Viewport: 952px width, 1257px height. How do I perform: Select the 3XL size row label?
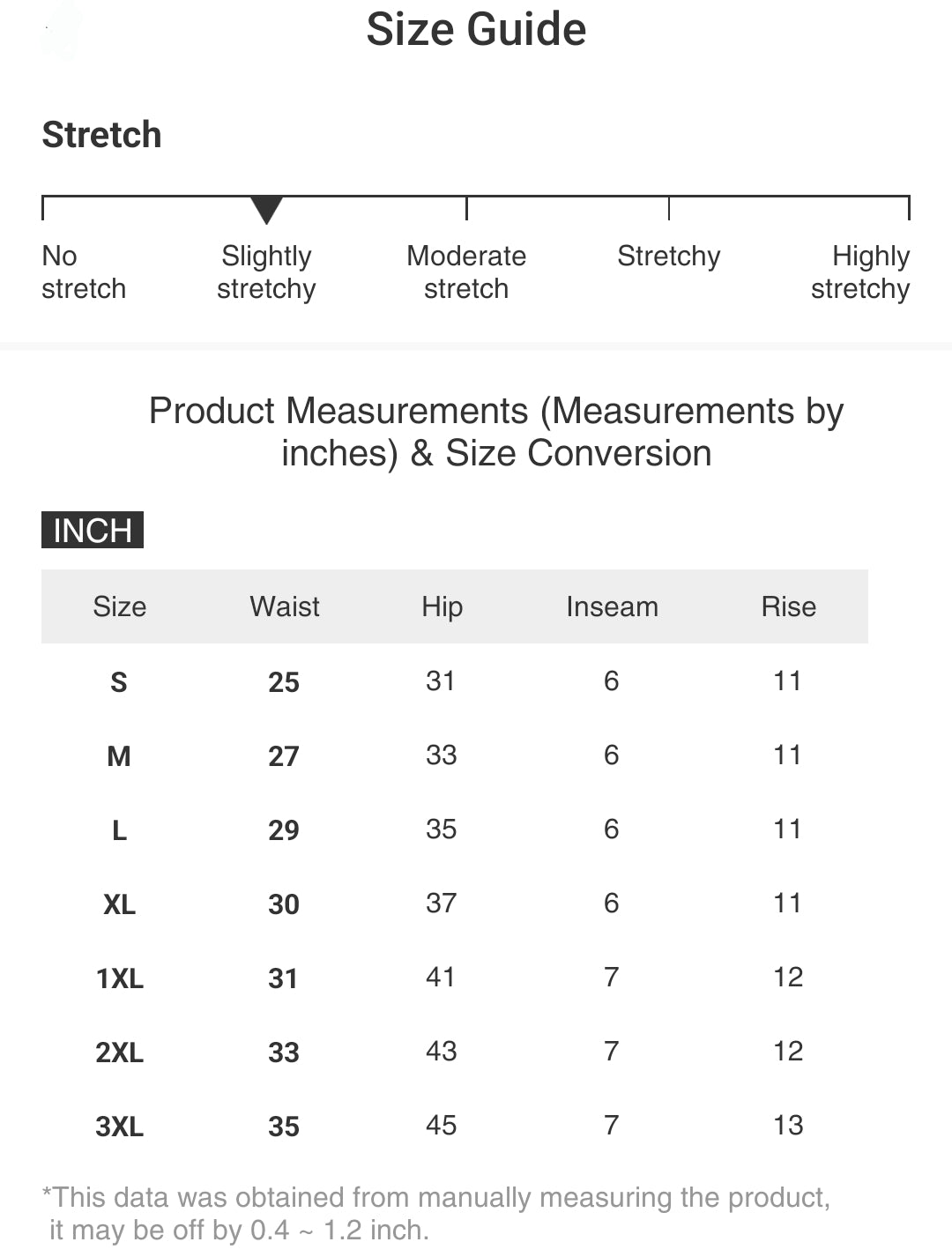pyautogui.click(x=119, y=1127)
